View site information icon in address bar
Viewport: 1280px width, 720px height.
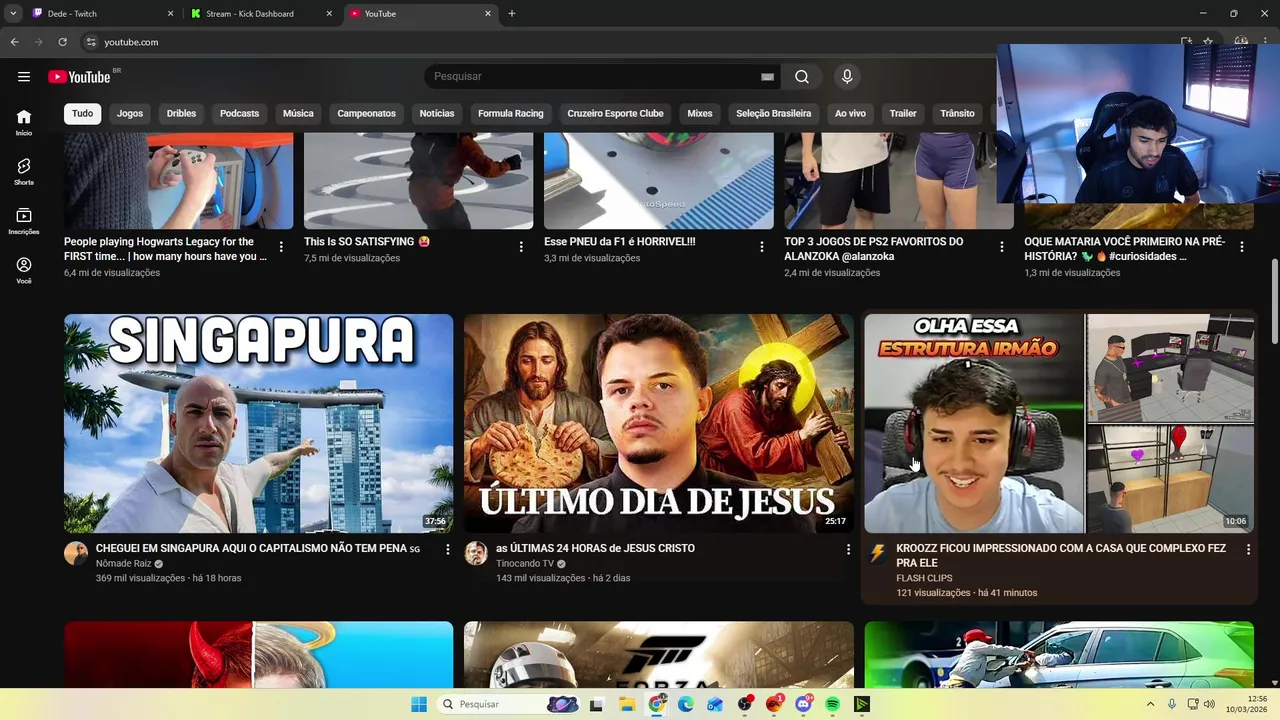(91, 42)
